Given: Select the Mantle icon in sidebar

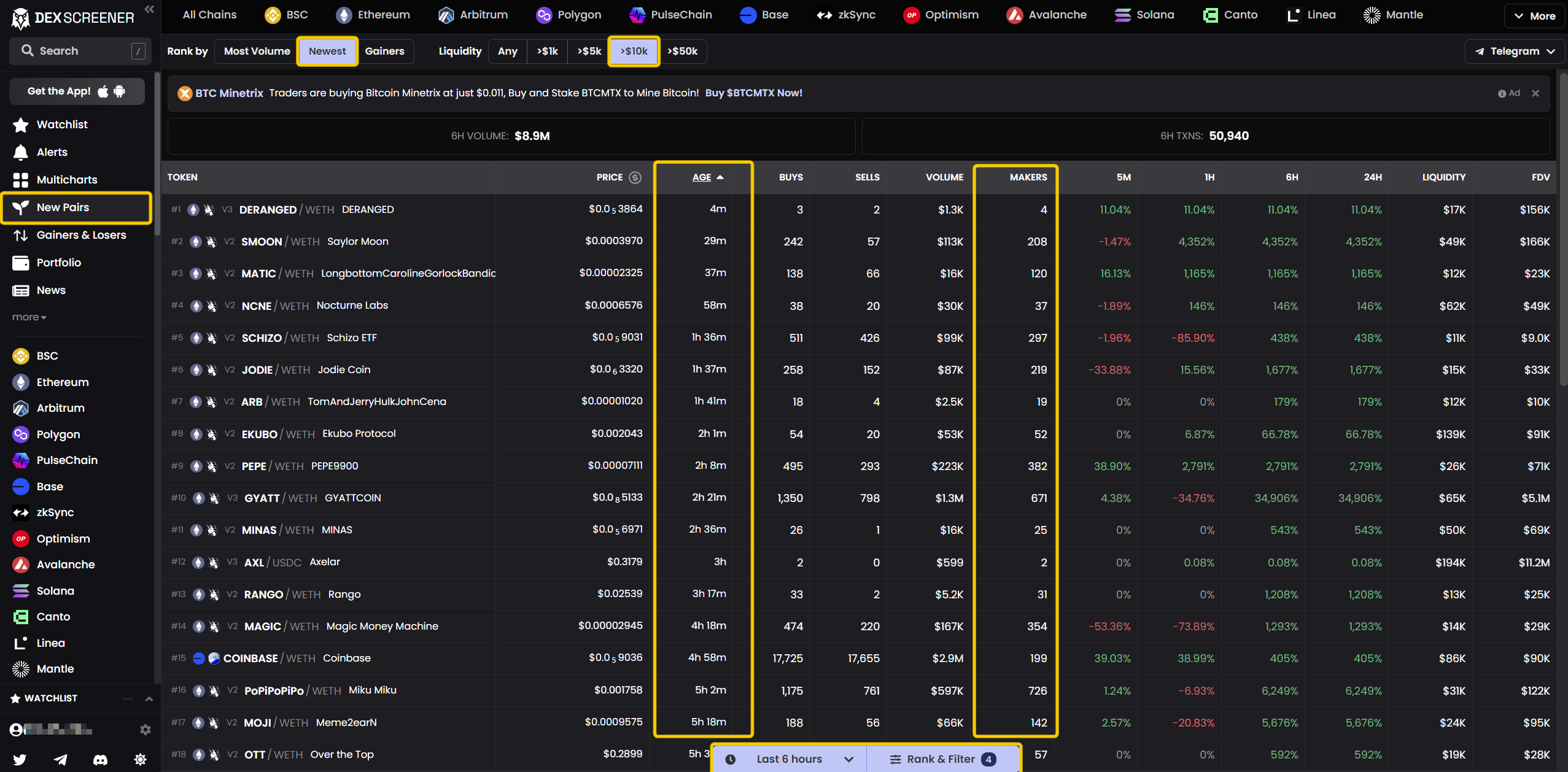Looking at the screenshot, I should (x=20, y=669).
